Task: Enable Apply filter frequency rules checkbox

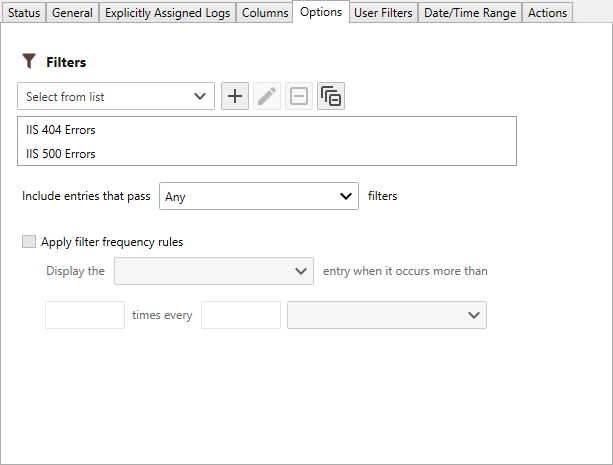Action: 29,241
